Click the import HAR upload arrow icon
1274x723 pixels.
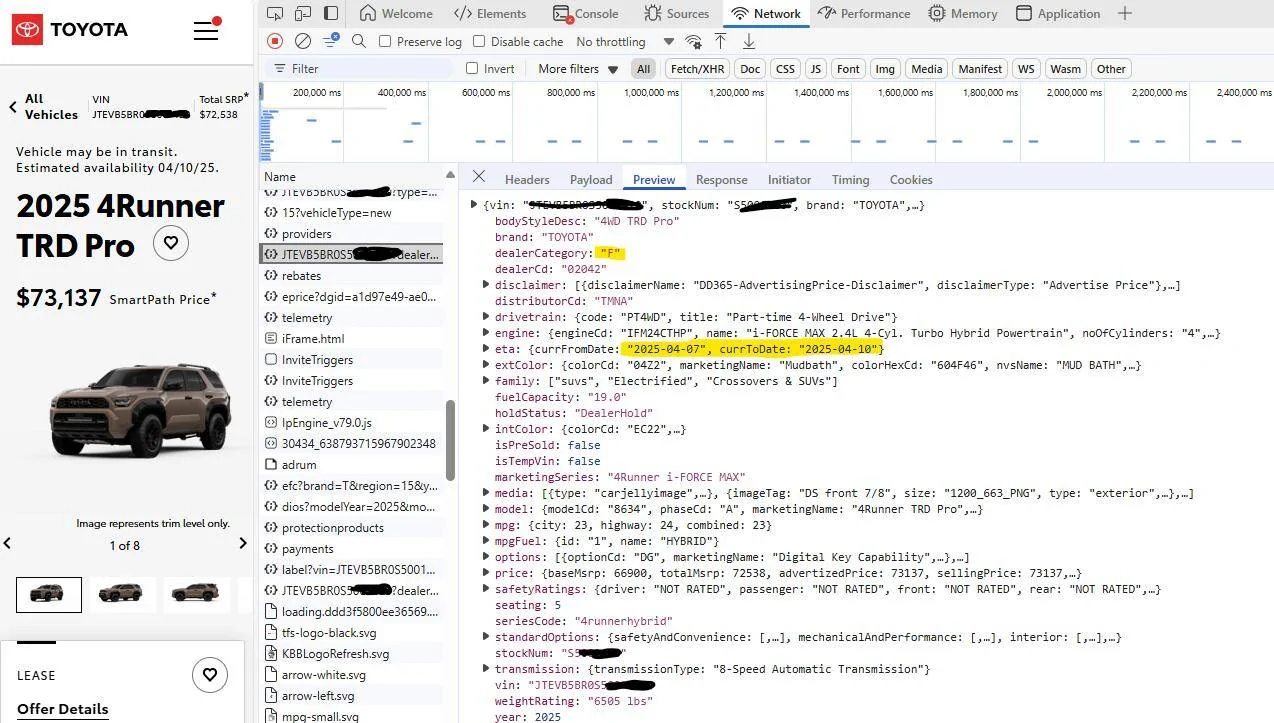[x=720, y=41]
